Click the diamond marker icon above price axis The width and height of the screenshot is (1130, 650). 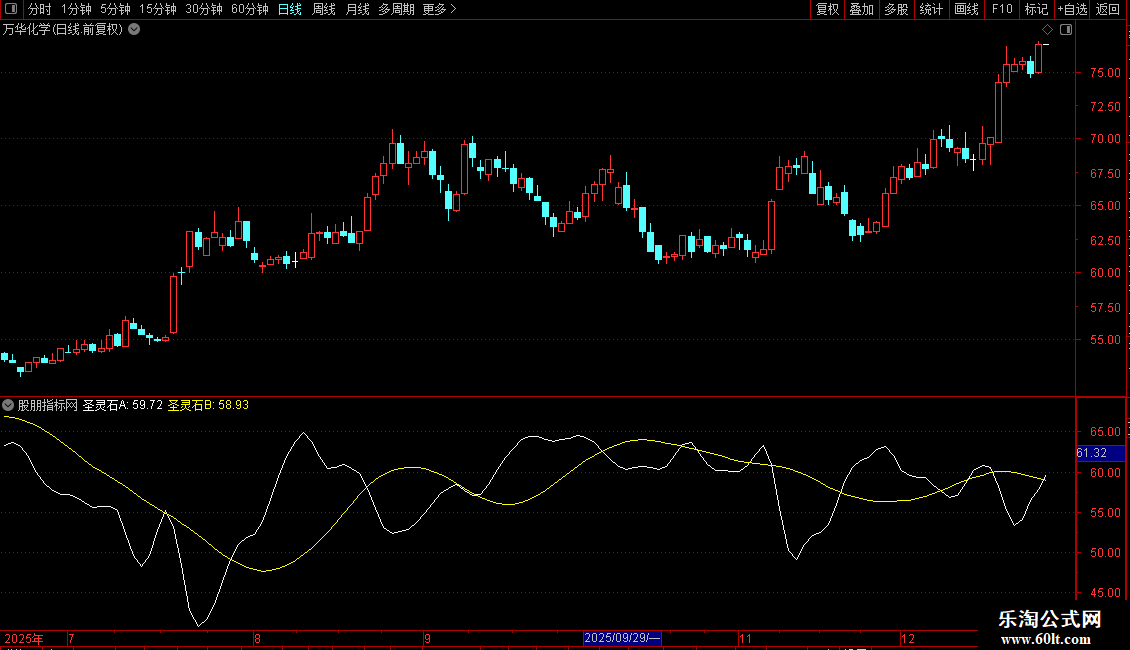click(1047, 30)
